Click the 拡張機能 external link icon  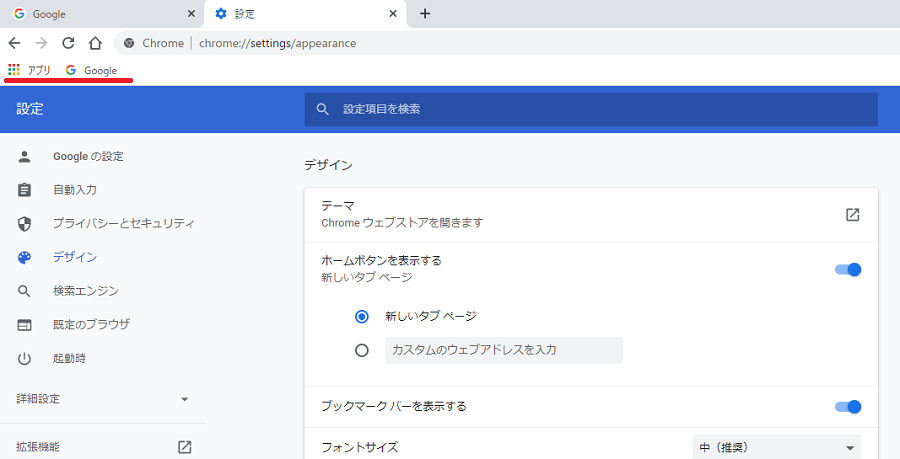(x=185, y=447)
